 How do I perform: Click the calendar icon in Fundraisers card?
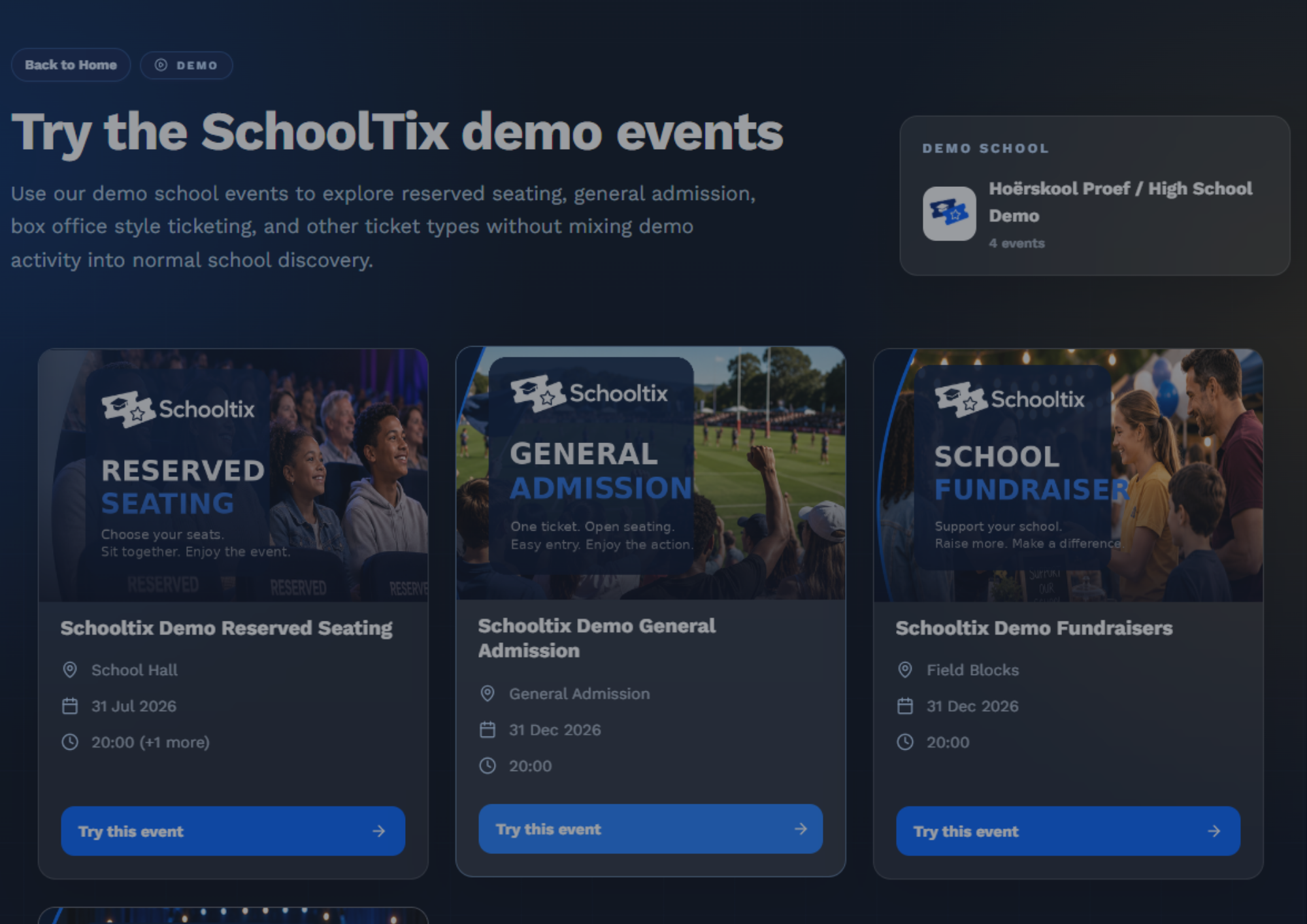905,706
